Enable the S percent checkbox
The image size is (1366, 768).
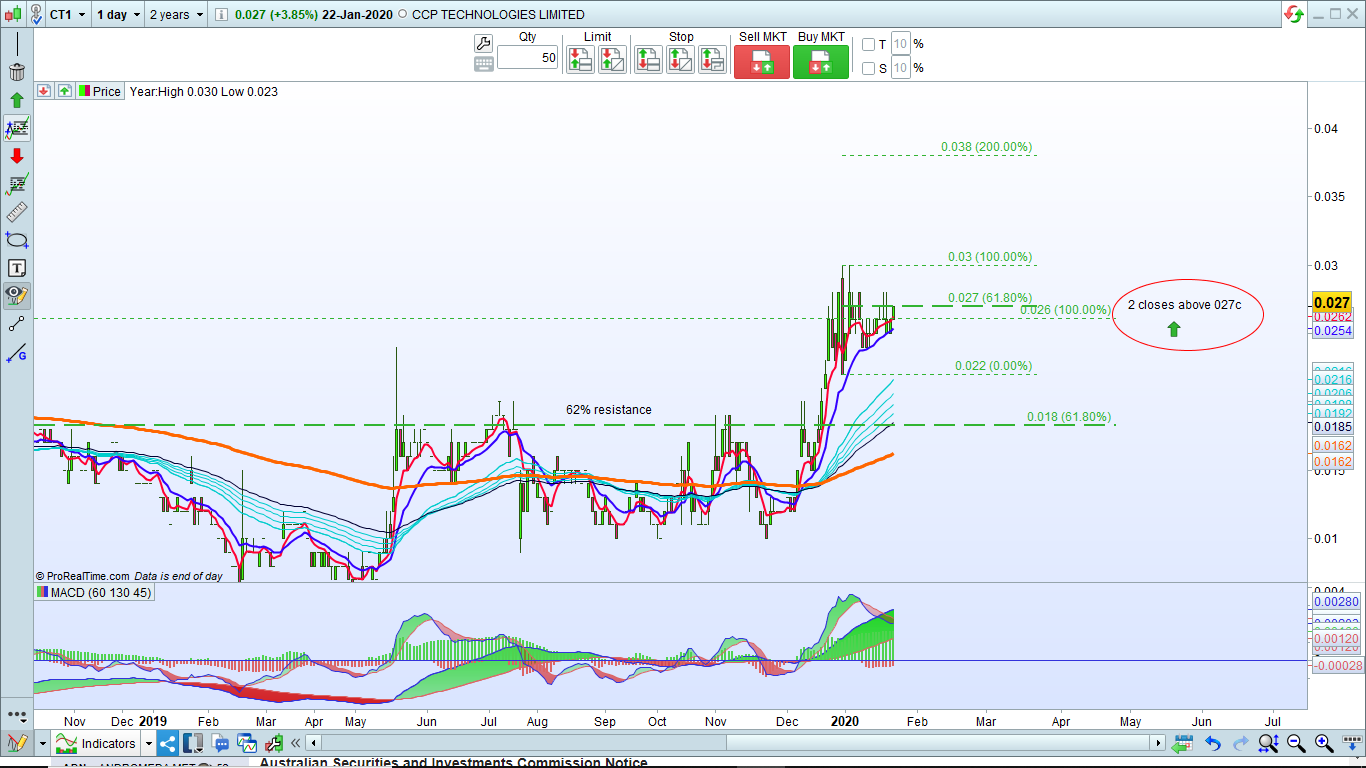coord(868,68)
